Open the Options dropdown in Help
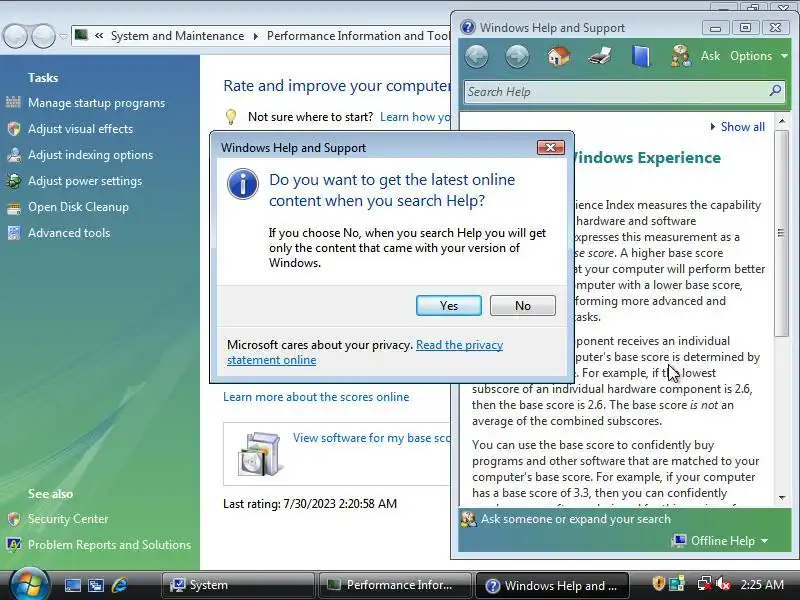 point(759,56)
